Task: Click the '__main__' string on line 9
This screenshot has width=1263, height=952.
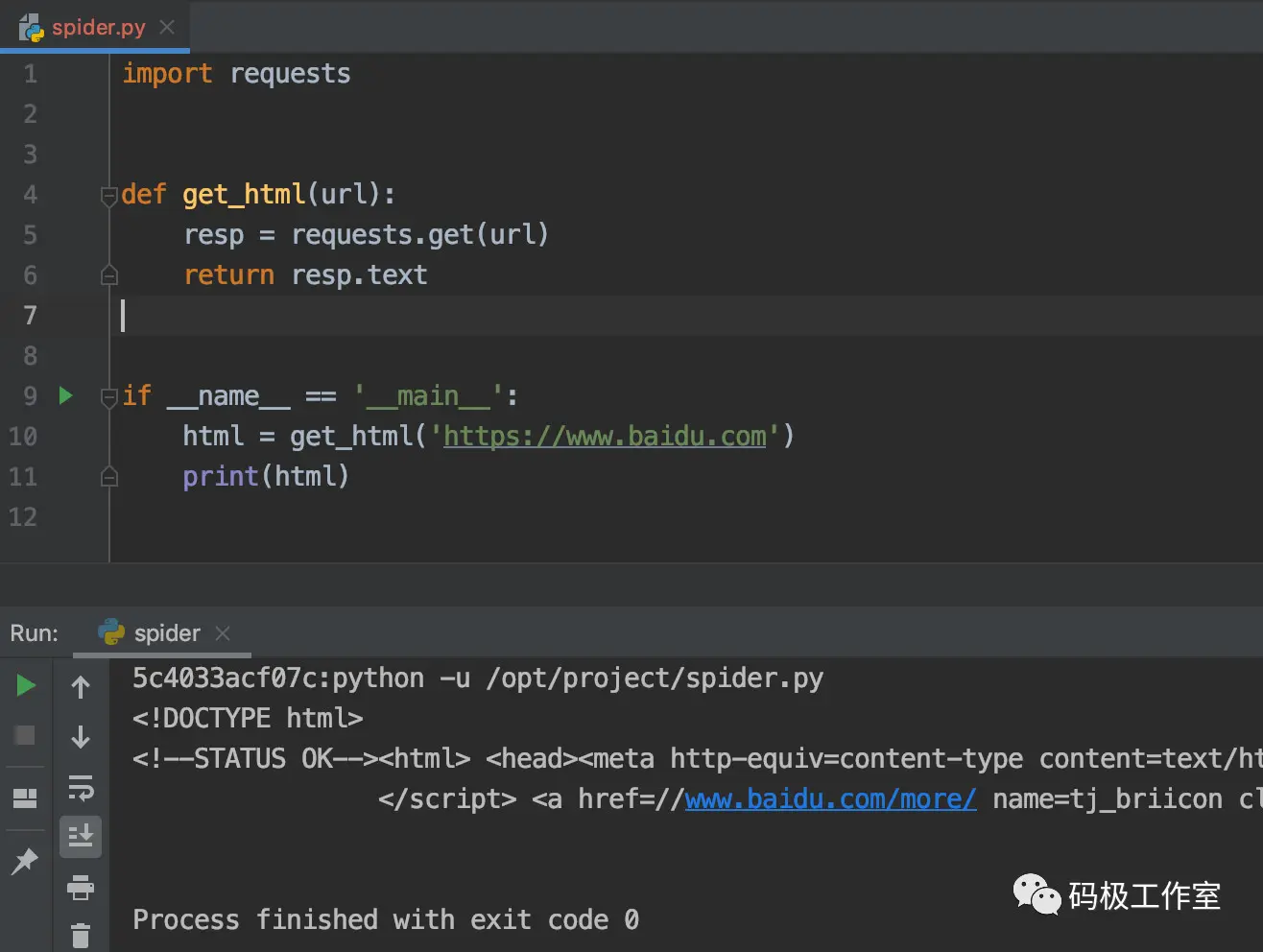Action: coord(428,396)
